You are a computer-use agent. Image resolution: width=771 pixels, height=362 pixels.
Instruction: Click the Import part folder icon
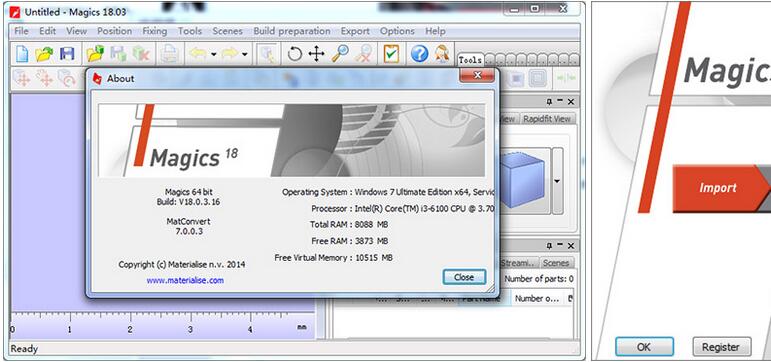pos(95,54)
